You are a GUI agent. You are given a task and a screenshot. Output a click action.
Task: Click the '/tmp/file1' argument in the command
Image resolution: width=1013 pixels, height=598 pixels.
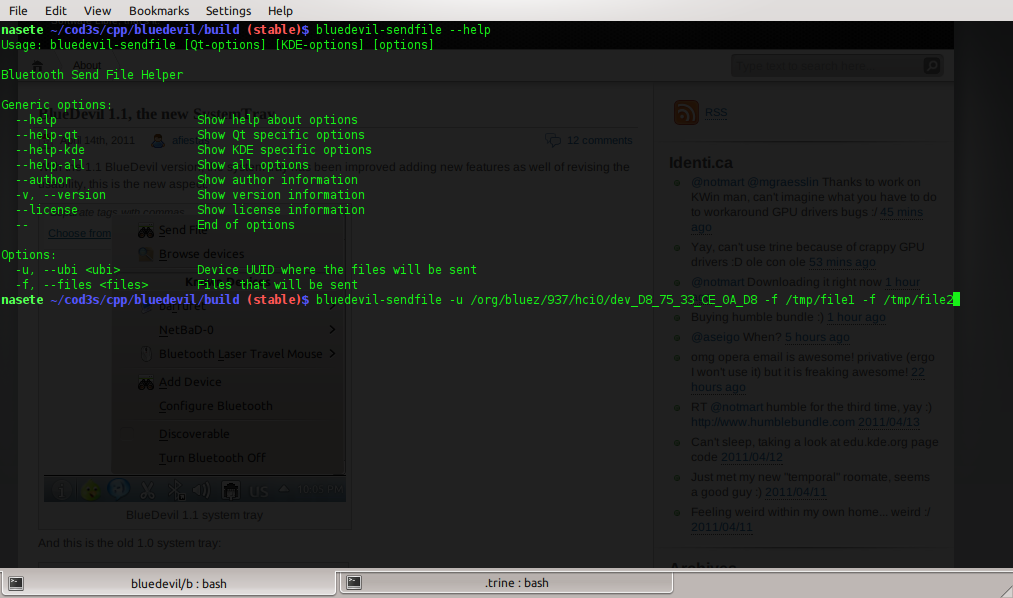pos(820,300)
